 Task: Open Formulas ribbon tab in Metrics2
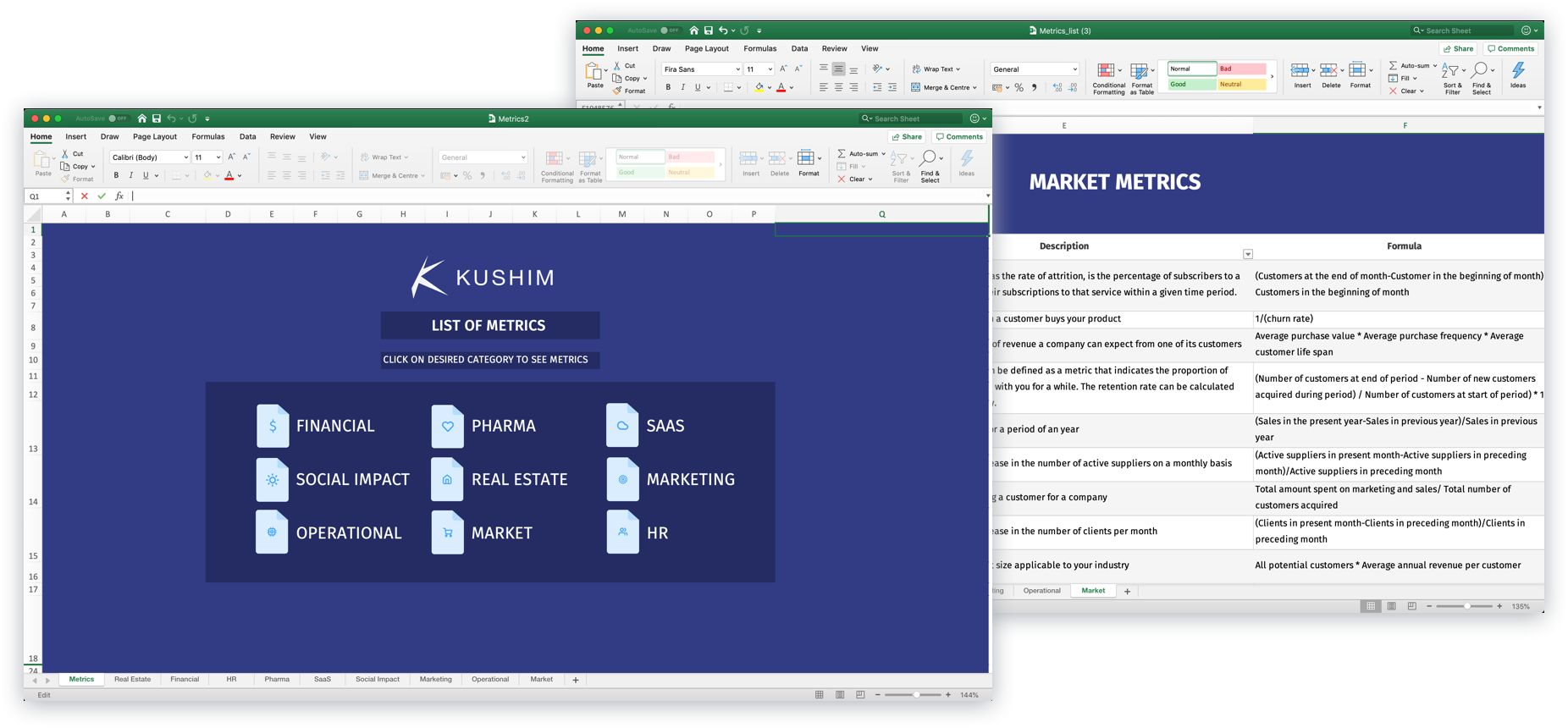click(x=208, y=136)
